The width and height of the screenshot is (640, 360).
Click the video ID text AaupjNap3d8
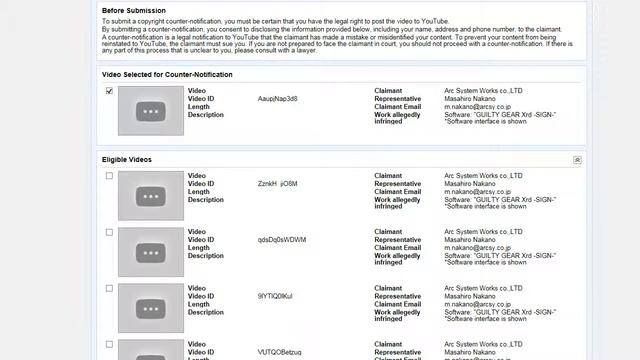278,99
